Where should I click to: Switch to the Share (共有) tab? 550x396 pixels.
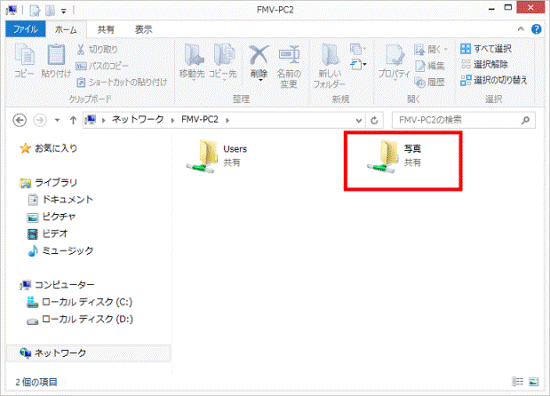106,30
